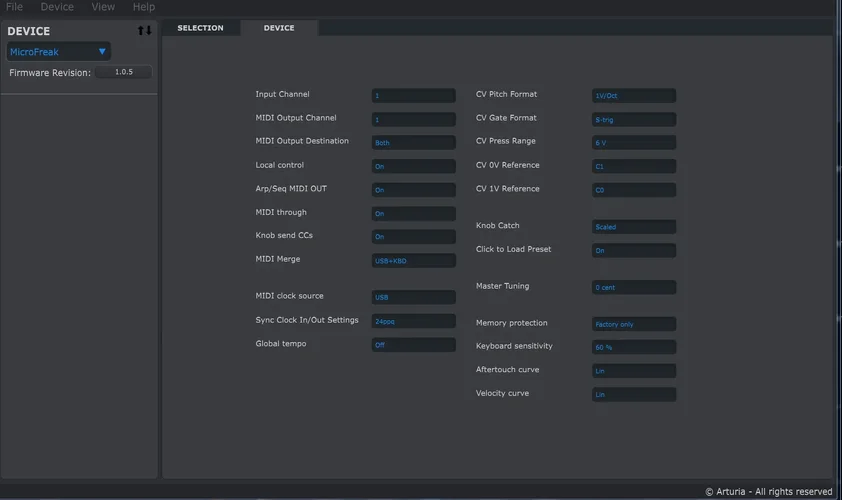Toggle Knob send CCs value
The height and width of the screenshot is (500, 842).
tap(413, 237)
